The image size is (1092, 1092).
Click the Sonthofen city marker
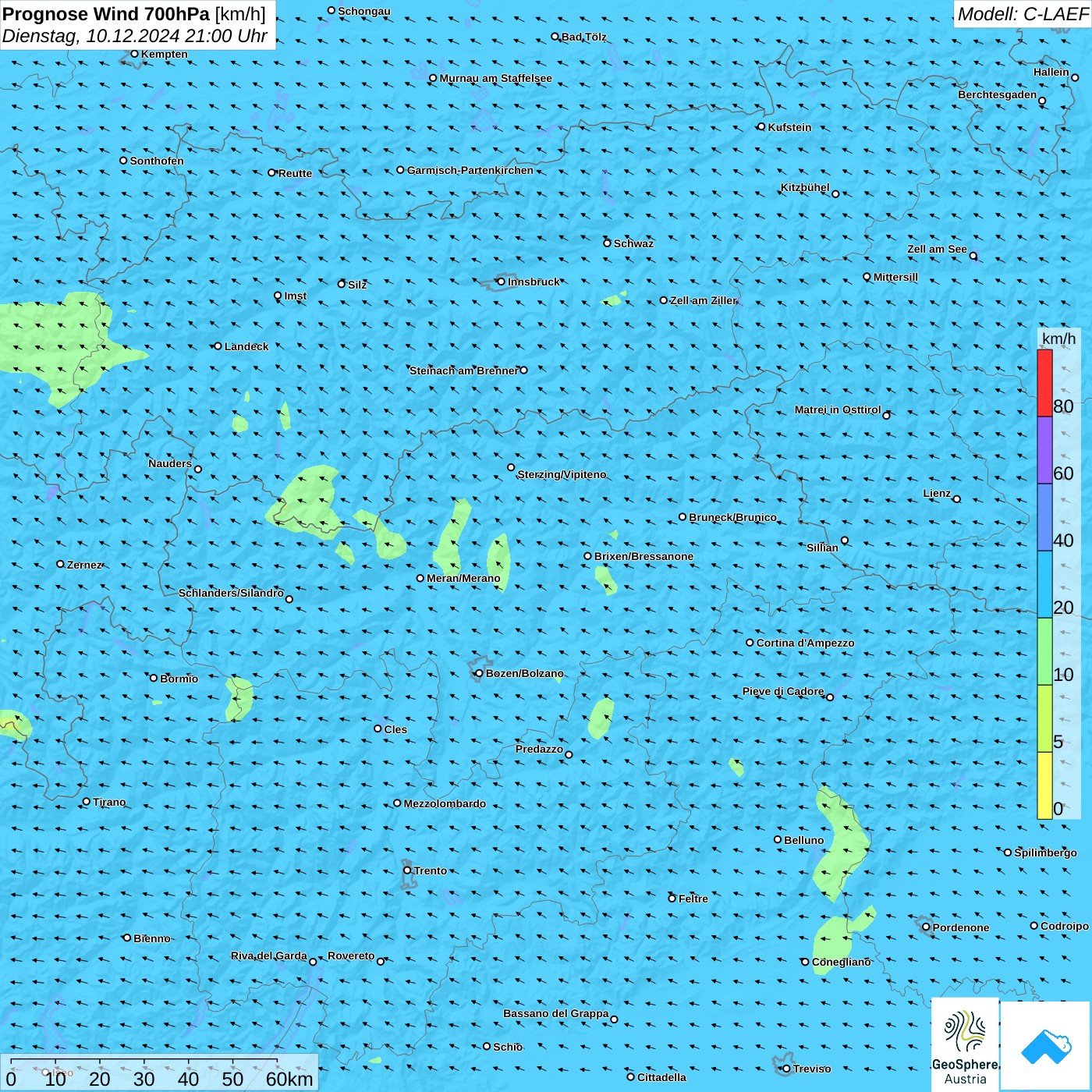pyautogui.click(x=123, y=160)
